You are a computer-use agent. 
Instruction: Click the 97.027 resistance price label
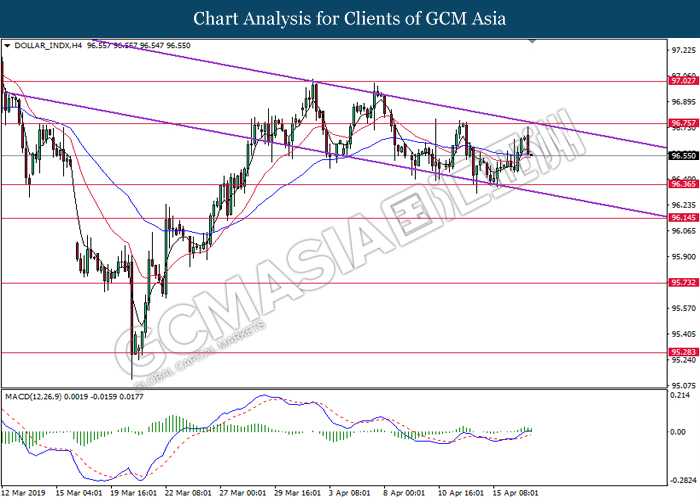(683, 81)
